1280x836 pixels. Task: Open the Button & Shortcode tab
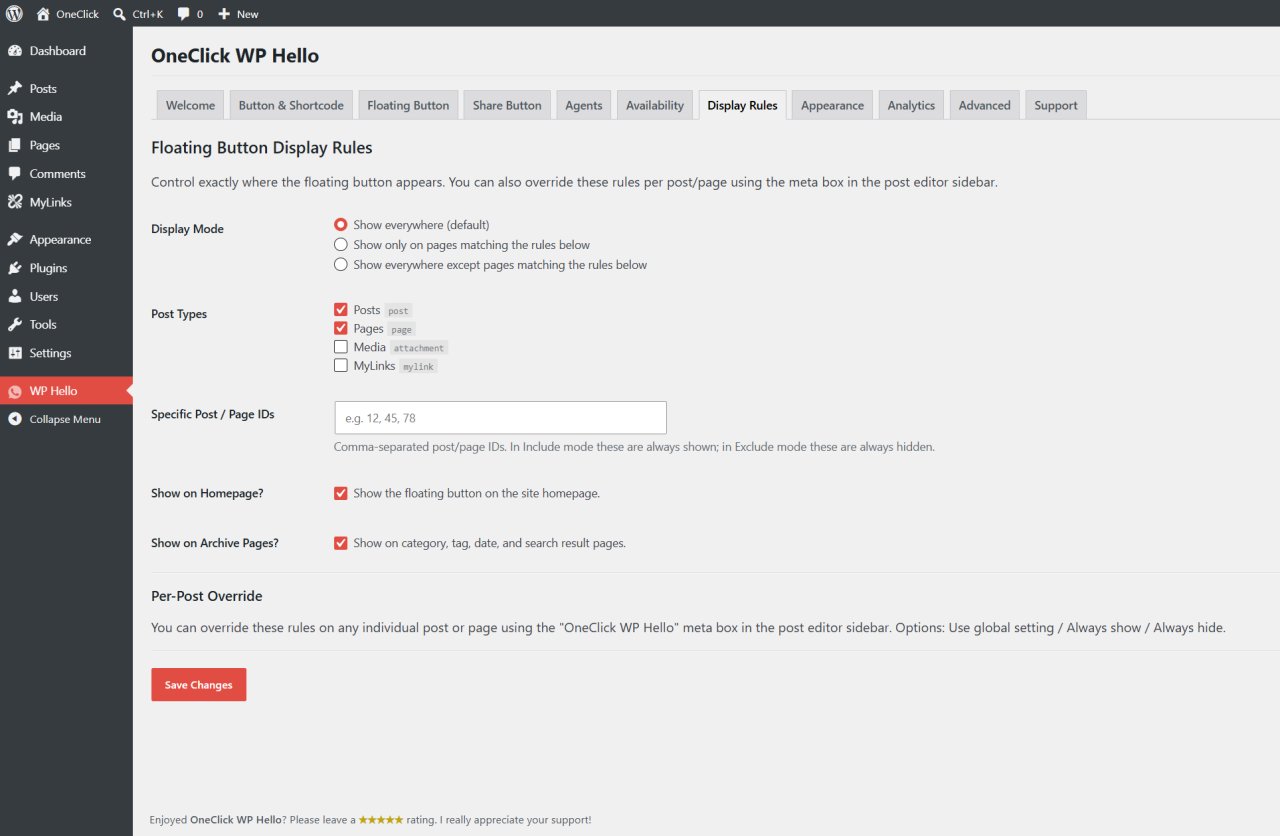[x=291, y=105]
